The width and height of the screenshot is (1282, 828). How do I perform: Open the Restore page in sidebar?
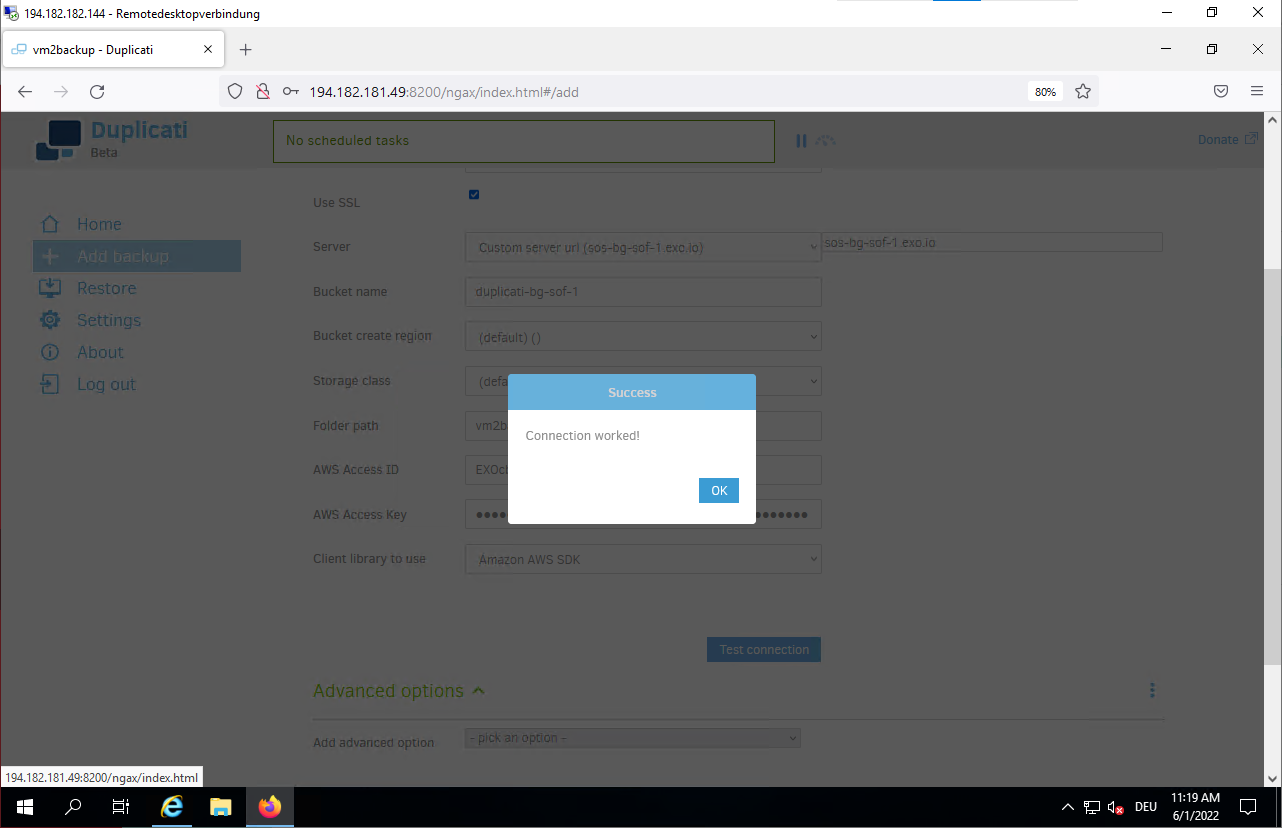pos(106,288)
